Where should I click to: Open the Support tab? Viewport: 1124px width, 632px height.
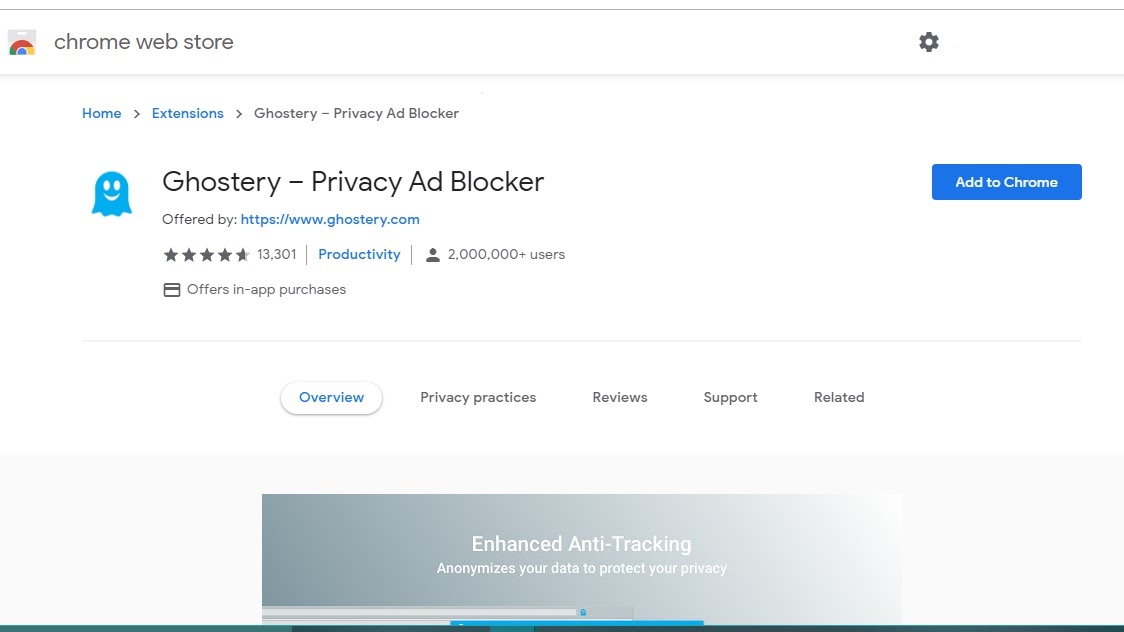730,398
